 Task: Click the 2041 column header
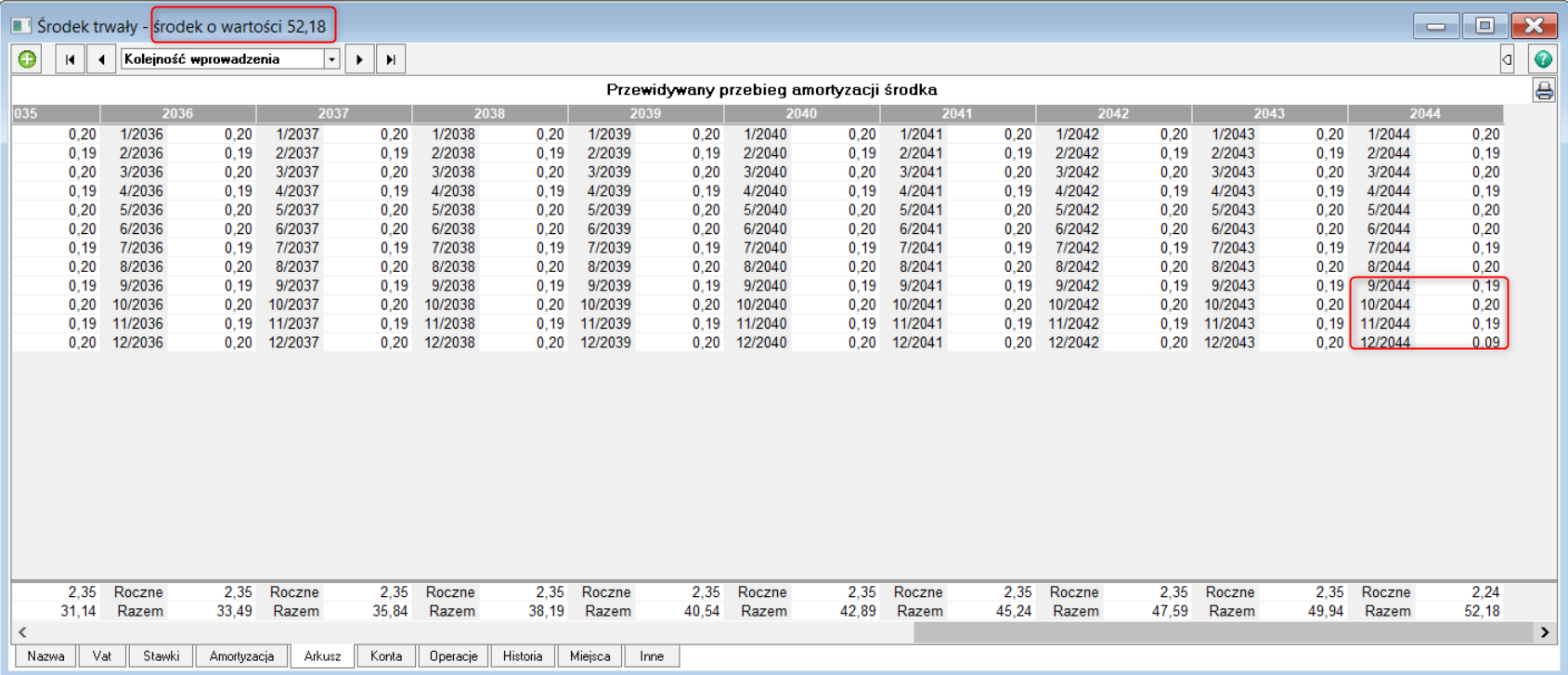pos(957,113)
